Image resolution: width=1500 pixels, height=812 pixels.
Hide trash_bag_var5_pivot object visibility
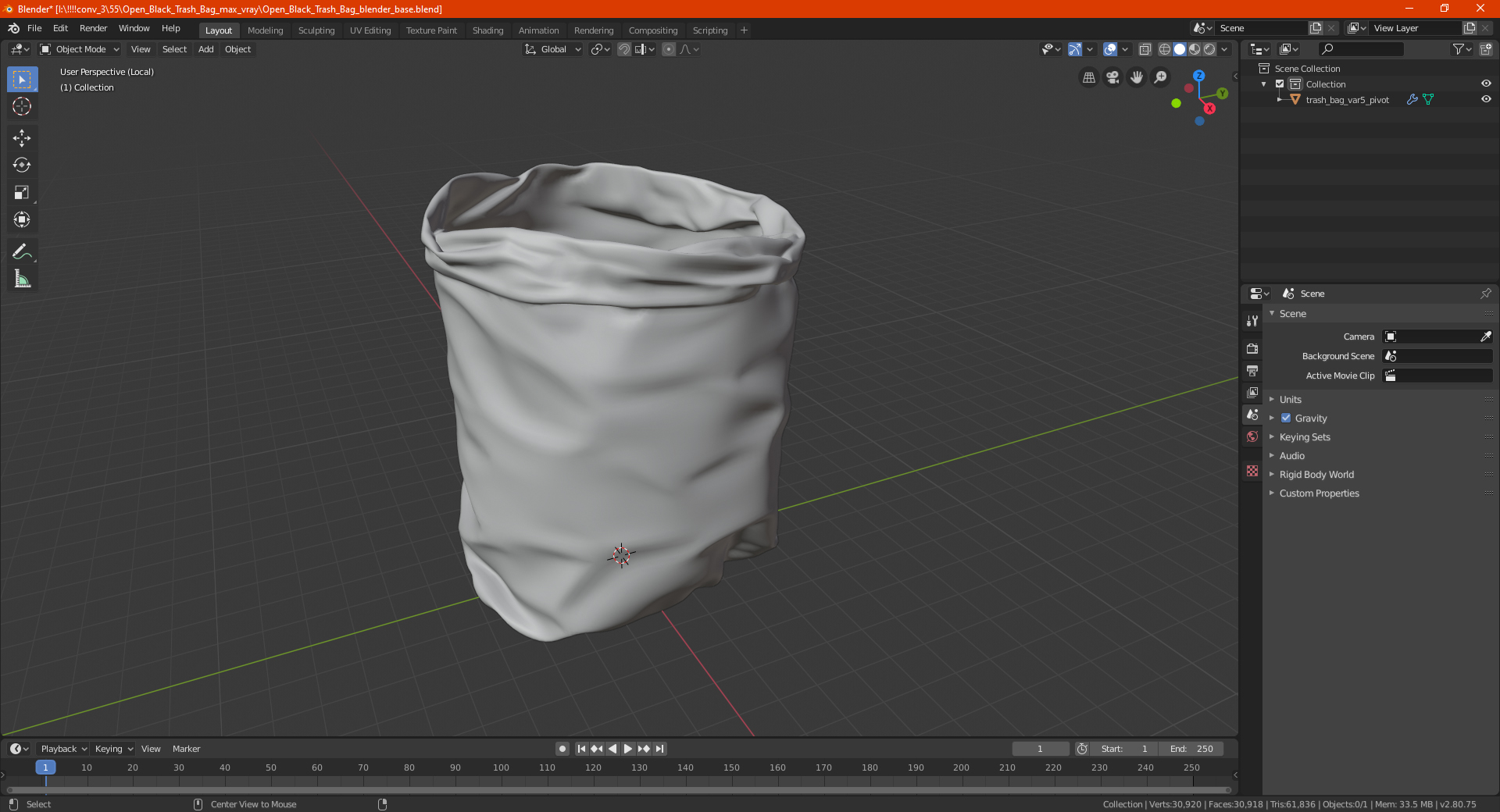(x=1486, y=99)
